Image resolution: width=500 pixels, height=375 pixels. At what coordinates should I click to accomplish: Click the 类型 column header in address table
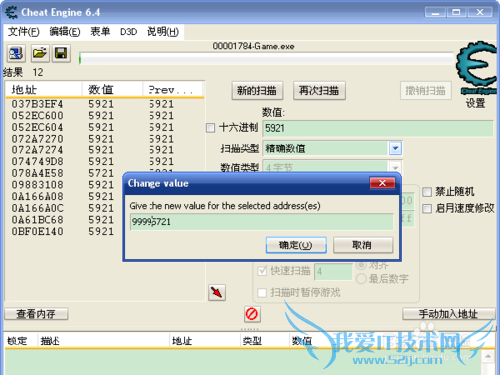click(265, 341)
